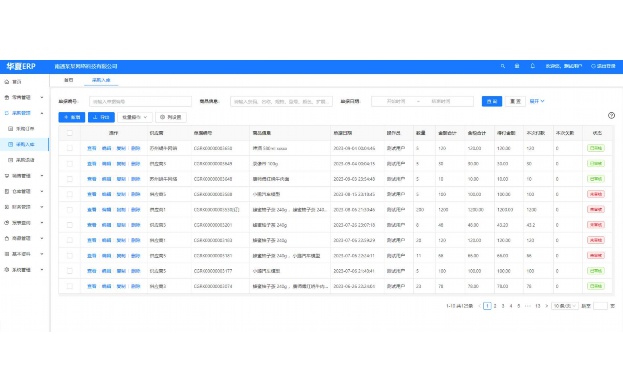Click the header icon between search and bell
Image resolution: width=623 pixels, height=392 pixels.
(517, 66)
